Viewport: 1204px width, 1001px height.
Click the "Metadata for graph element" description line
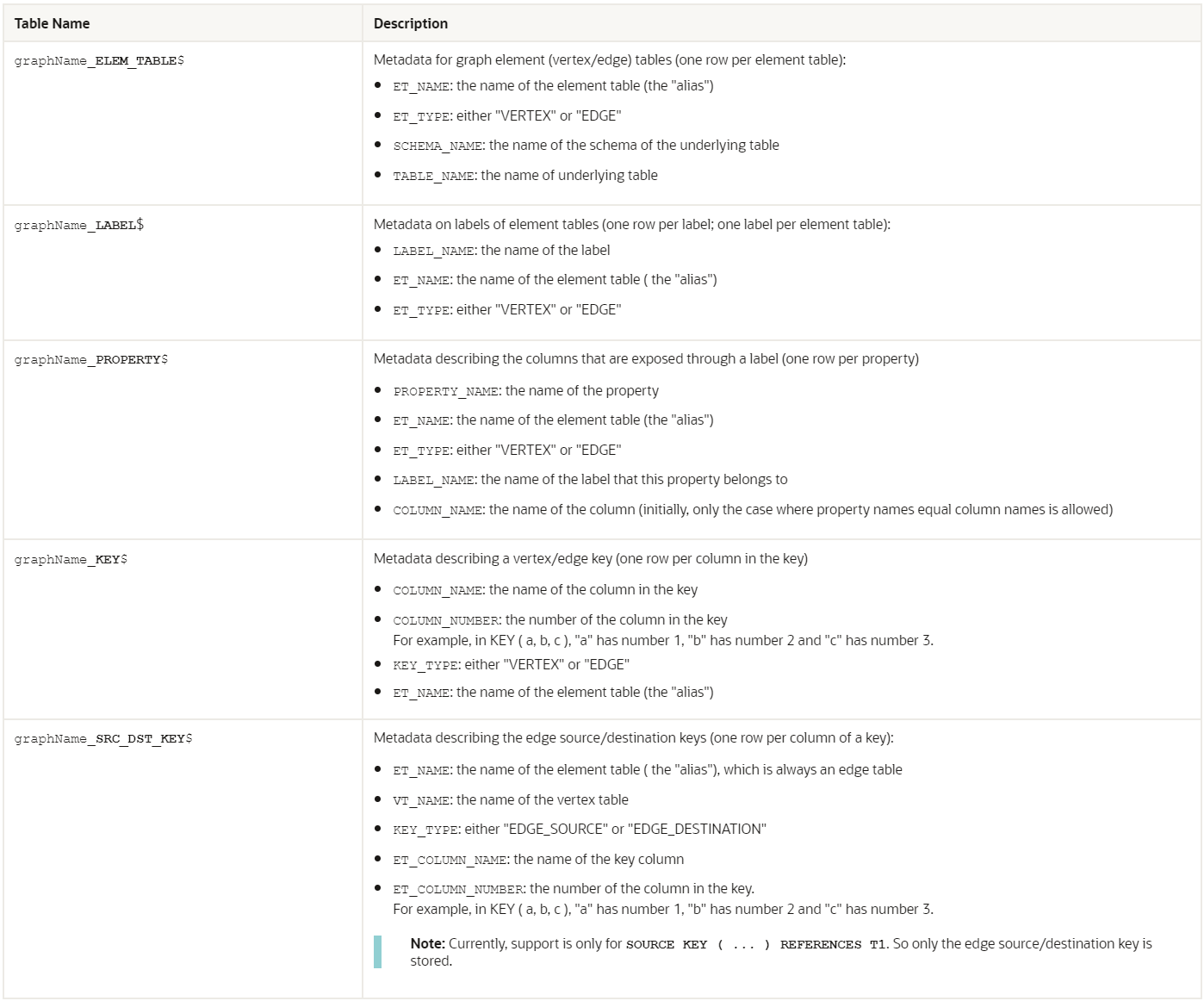point(609,59)
